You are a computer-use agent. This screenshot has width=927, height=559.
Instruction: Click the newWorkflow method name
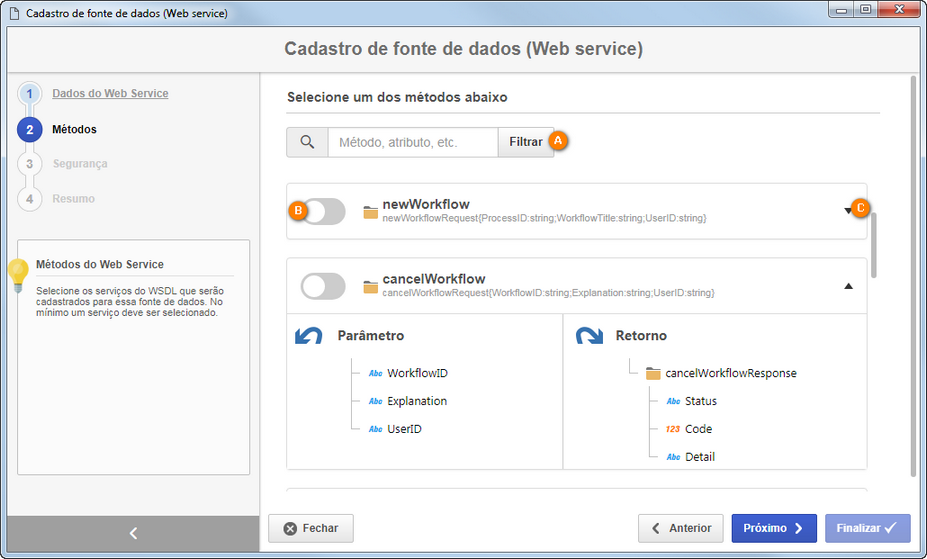point(426,204)
